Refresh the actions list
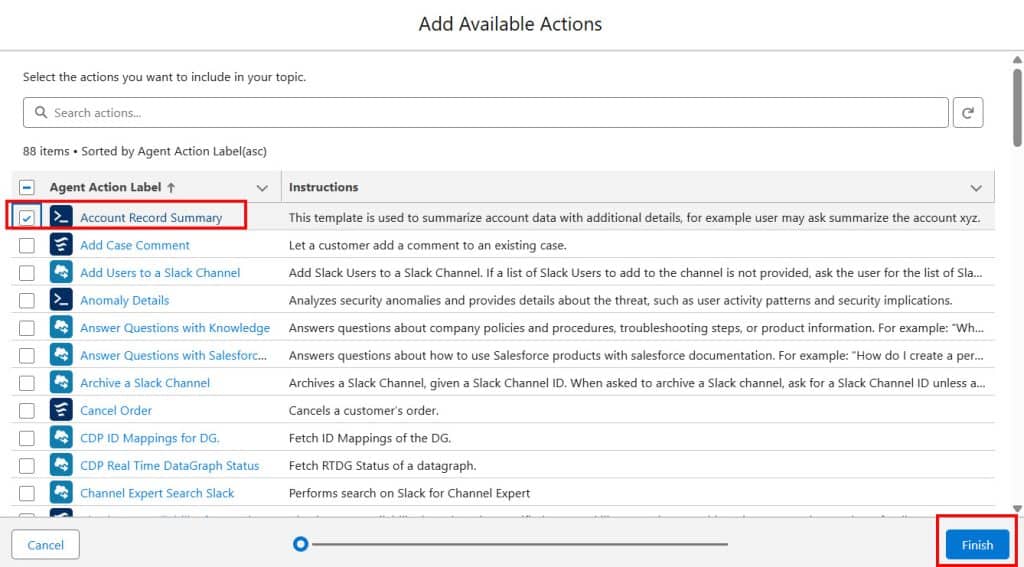The height and width of the screenshot is (567, 1024). (968, 112)
